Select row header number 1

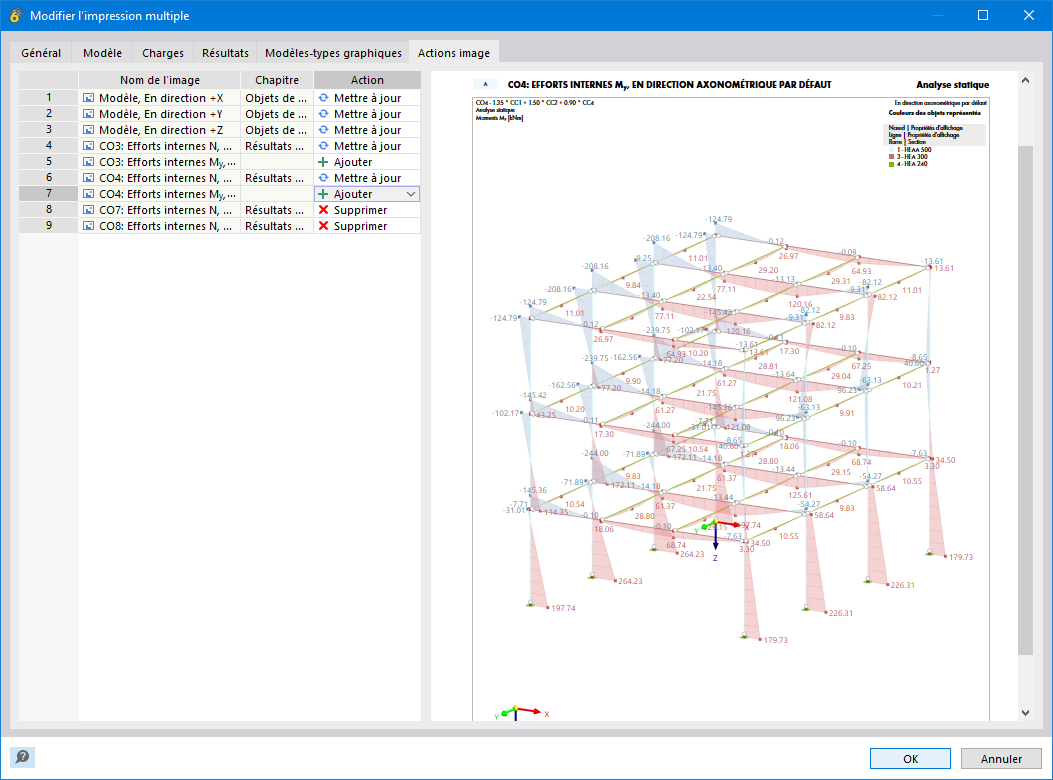coord(49,98)
